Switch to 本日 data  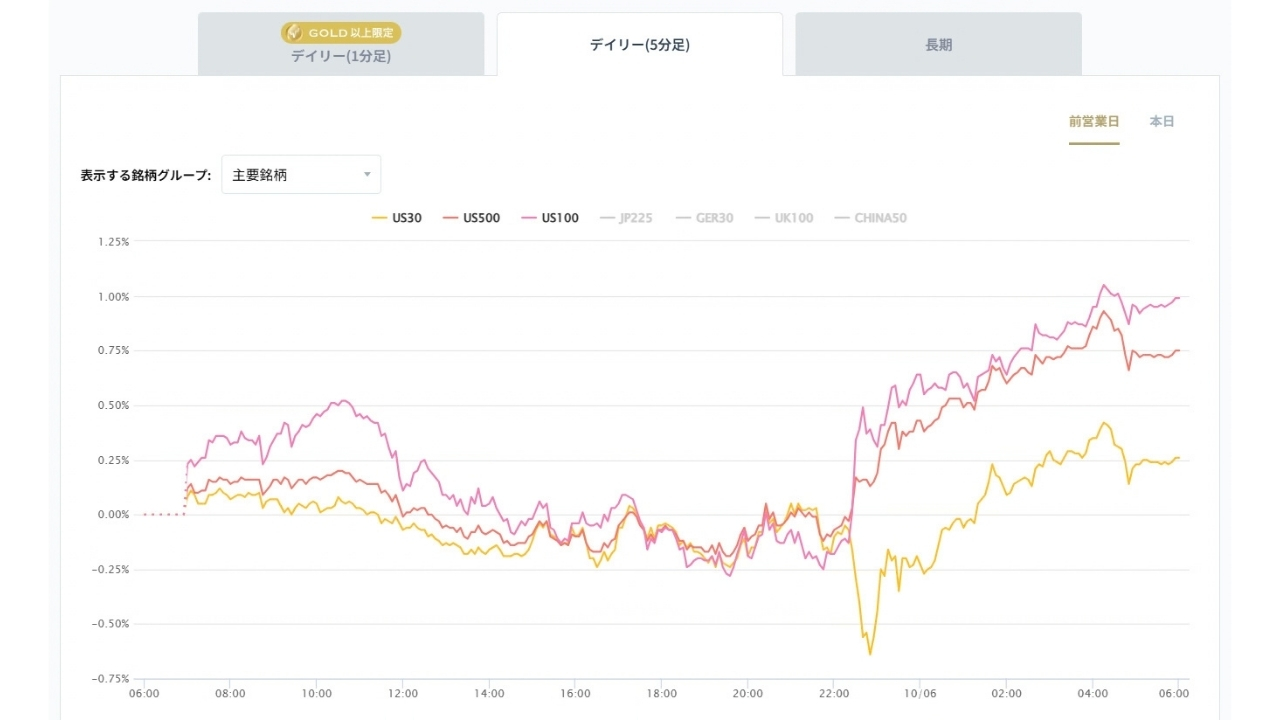point(1162,122)
